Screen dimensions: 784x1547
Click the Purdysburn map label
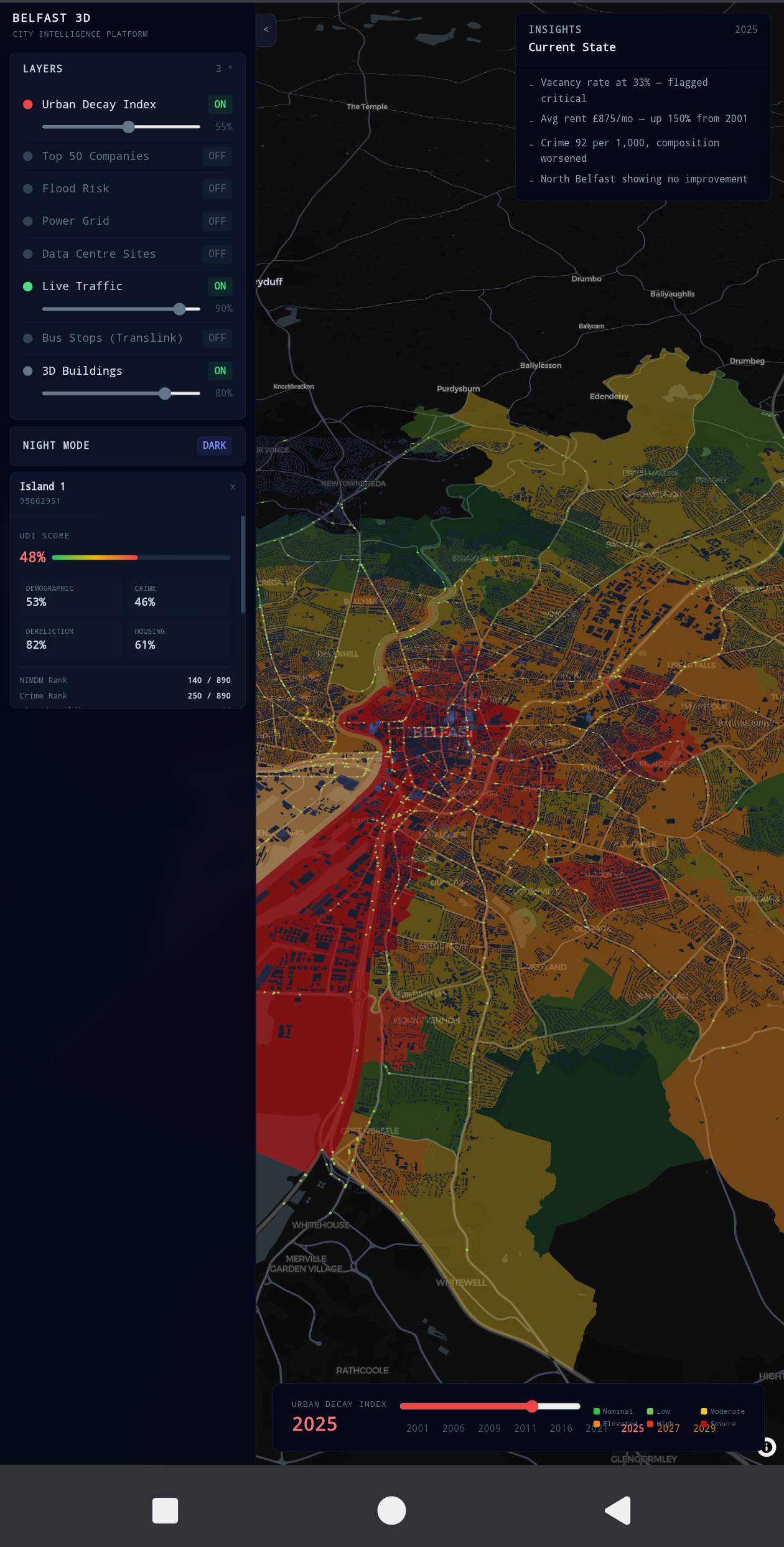click(x=459, y=388)
